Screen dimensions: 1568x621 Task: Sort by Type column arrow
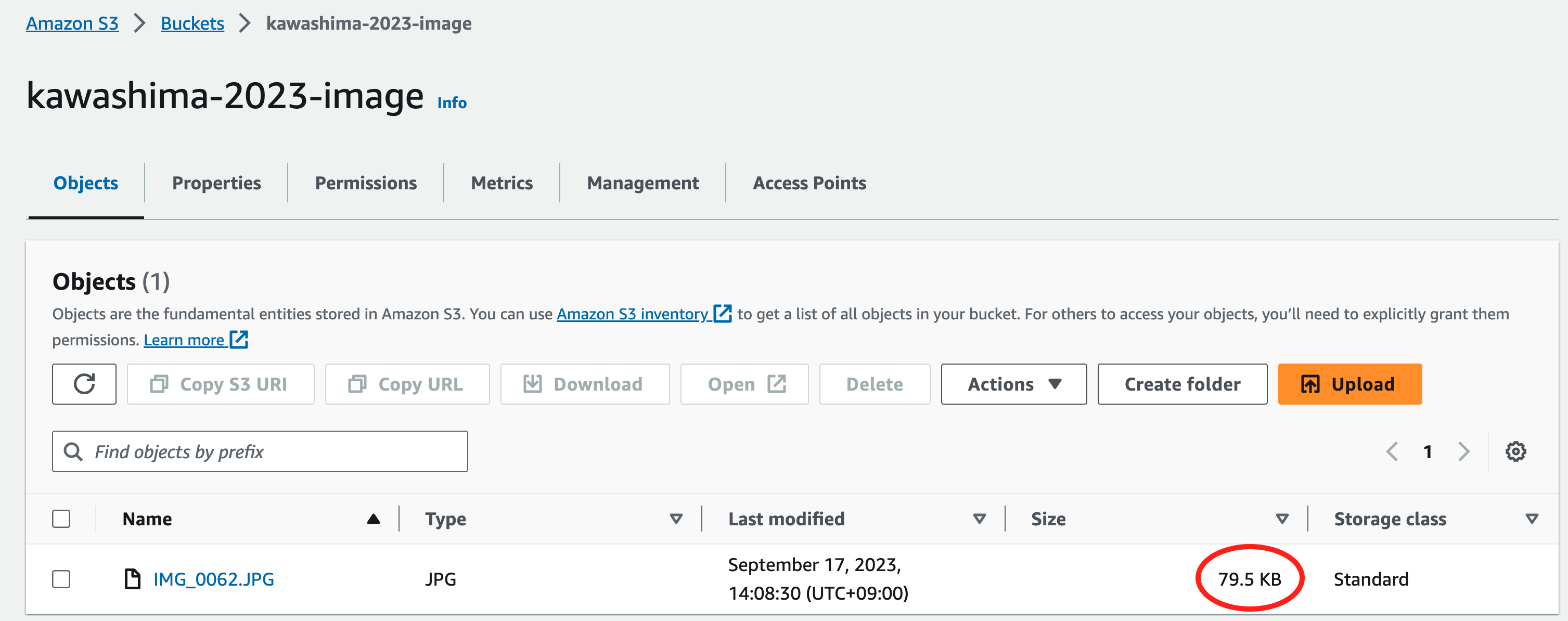click(676, 519)
